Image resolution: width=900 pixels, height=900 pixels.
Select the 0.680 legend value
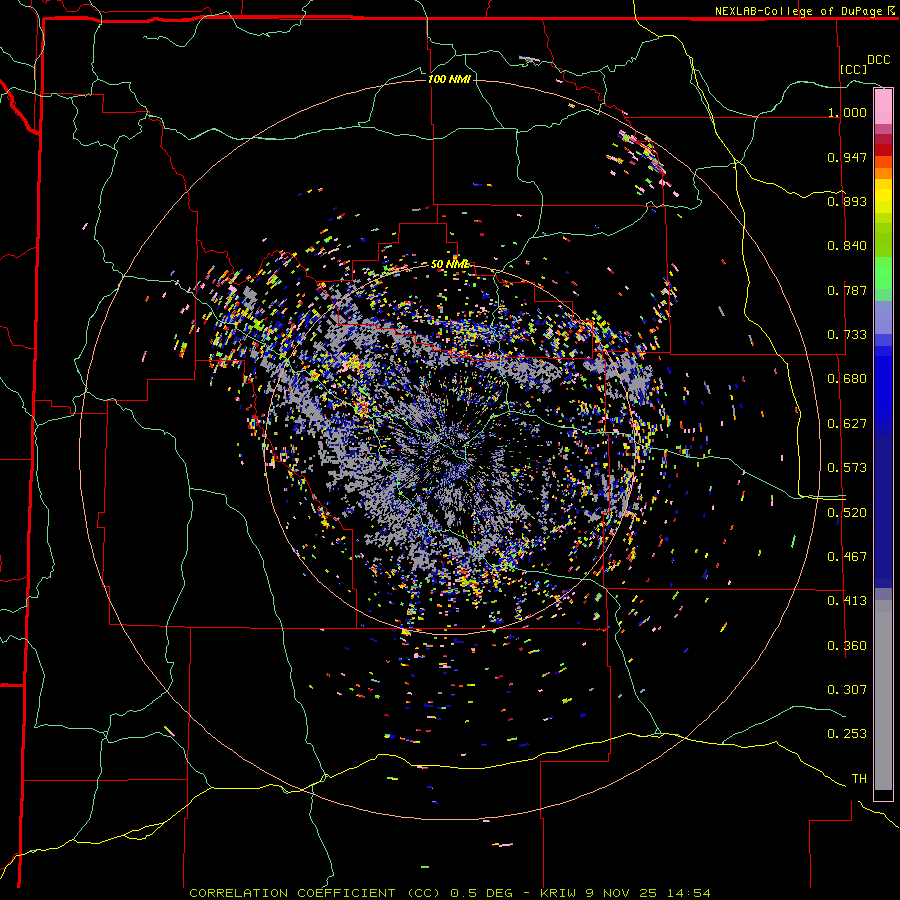pyautogui.click(x=847, y=379)
